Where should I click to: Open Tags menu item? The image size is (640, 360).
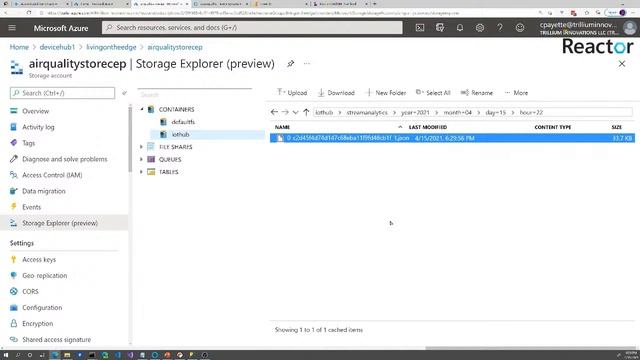point(29,143)
